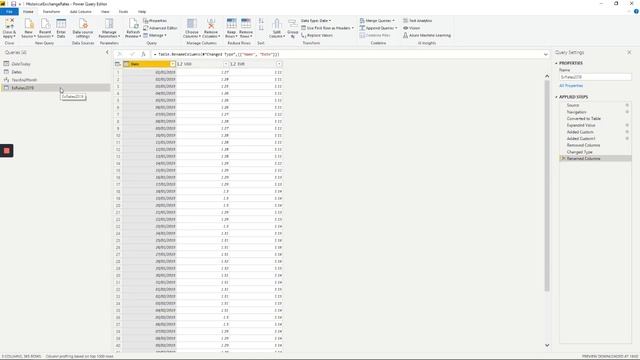Click the Manage Parameters icon
640x360 pixels.
click(x=109, y=24)
